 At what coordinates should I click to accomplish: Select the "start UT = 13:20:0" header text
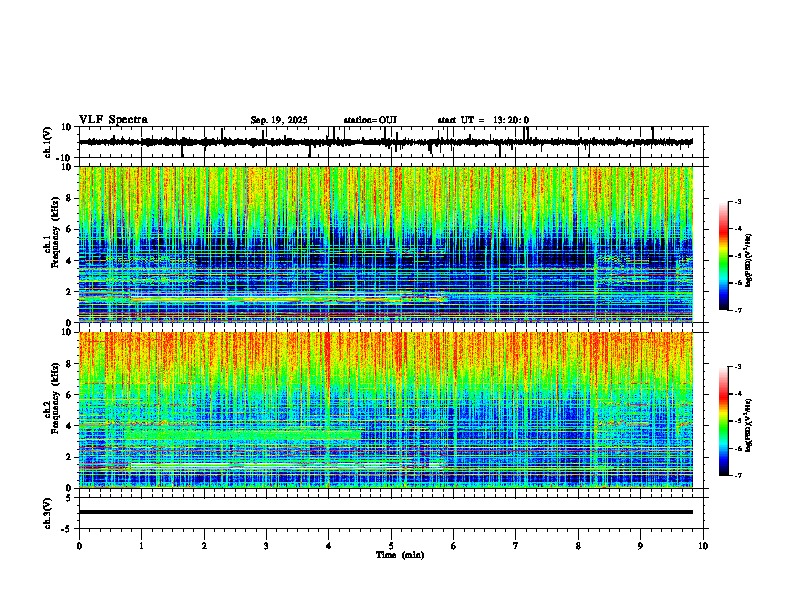[x=483, y=120]
